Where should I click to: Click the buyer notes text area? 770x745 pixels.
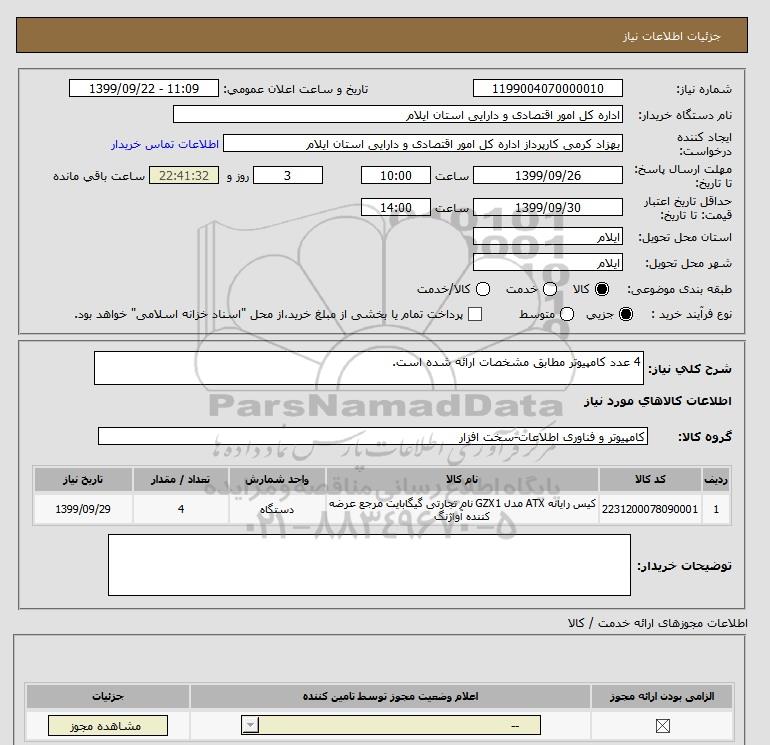(369, 565)
